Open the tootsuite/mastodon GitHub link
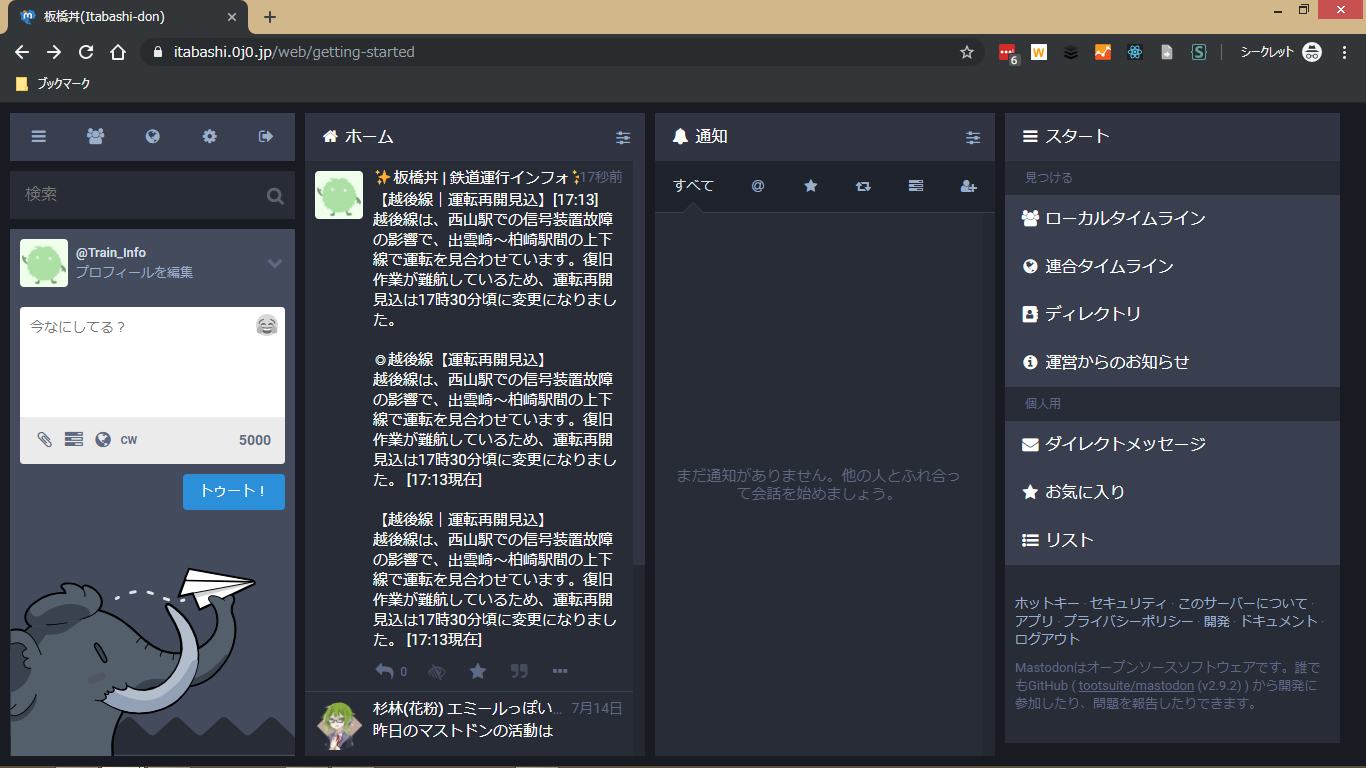Screen dimensions: 1366x768 pos(1136,686)
